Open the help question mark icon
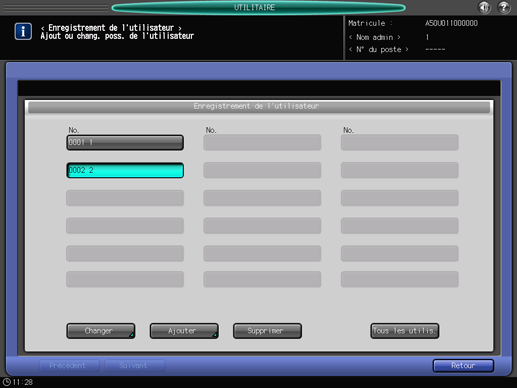 point(504,7)
